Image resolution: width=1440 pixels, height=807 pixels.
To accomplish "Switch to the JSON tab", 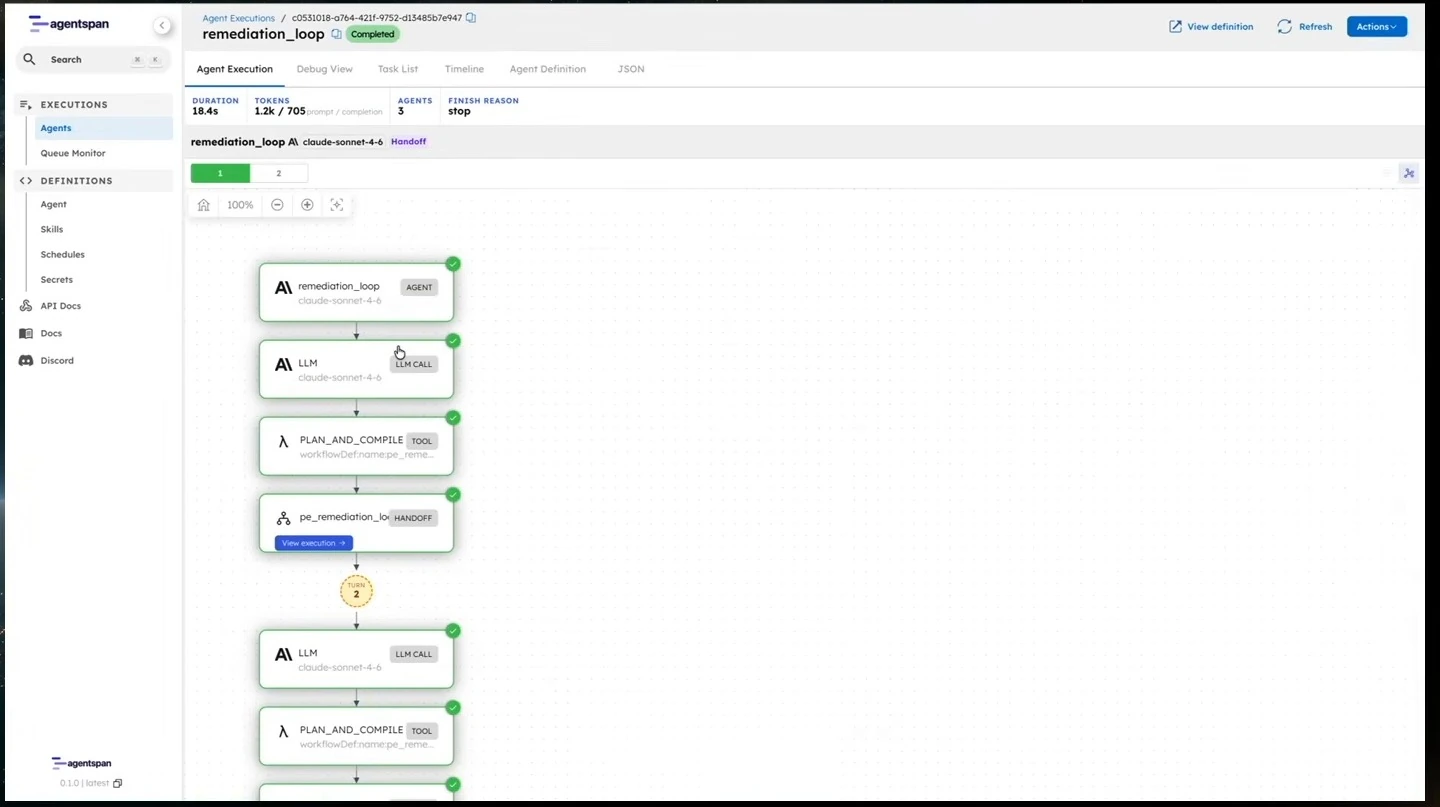I will click(631, 69).
